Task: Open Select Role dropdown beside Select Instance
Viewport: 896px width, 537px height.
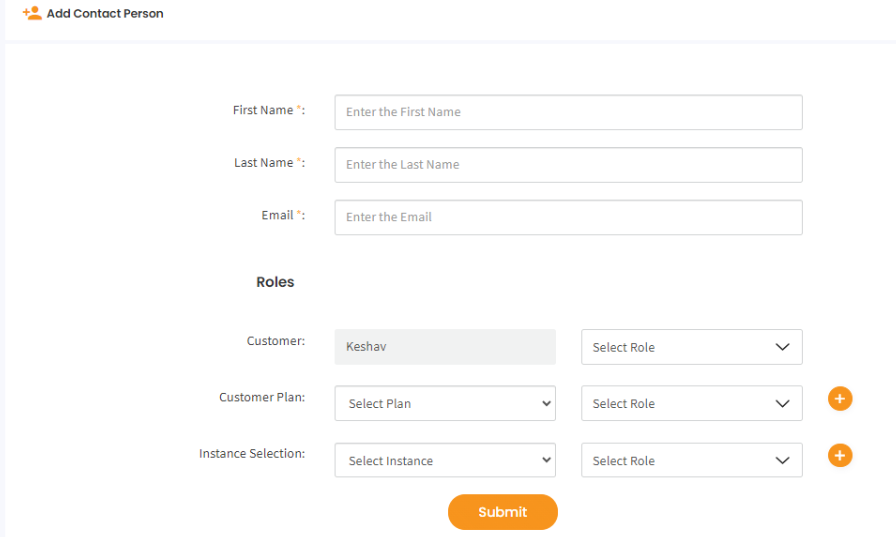Action: 691,460
